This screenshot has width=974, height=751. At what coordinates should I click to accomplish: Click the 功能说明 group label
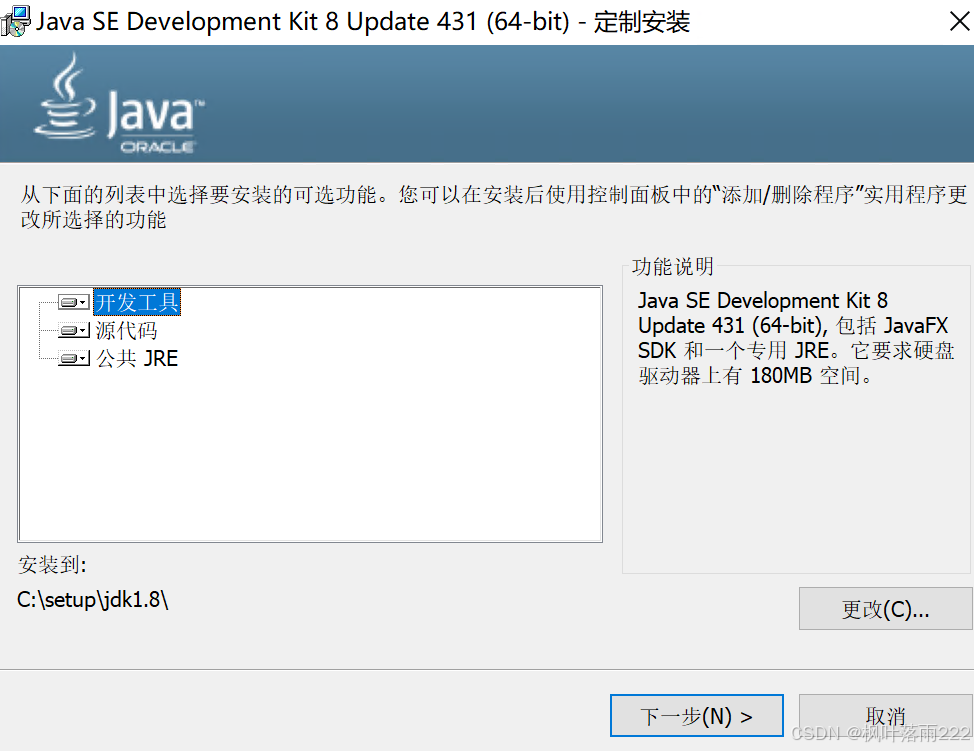pos(673,266)
